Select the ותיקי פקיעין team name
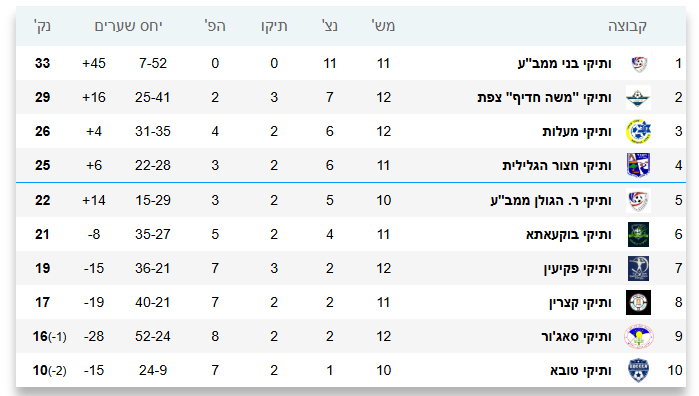Screen dimensions: 699x396 (x=577, y=269)
